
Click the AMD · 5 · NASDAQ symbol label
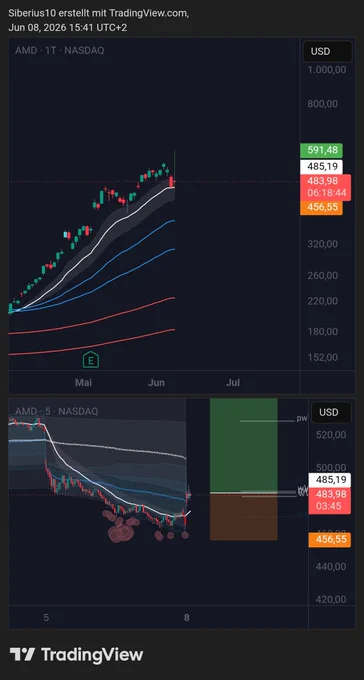coord(56,411)
